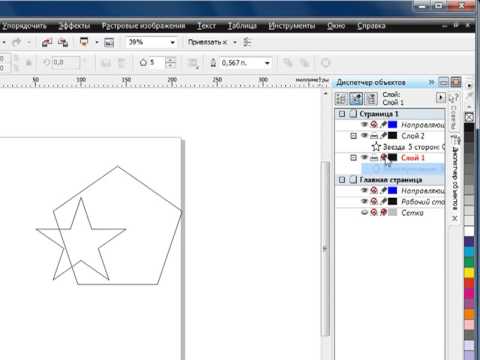Show the Сетка layer with eye icon
The image size is (480, 360).
tap(364, 212)
